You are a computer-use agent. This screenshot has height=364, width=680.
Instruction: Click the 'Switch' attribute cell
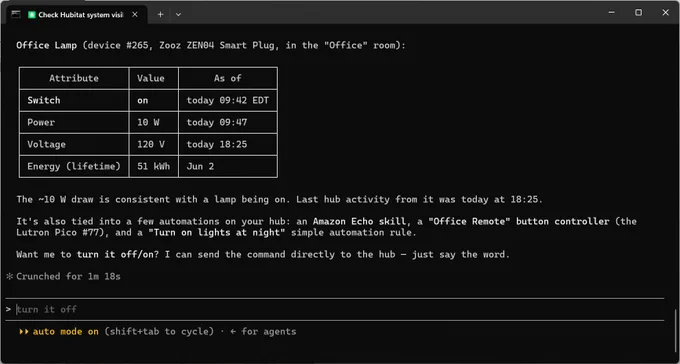point(74,100)
